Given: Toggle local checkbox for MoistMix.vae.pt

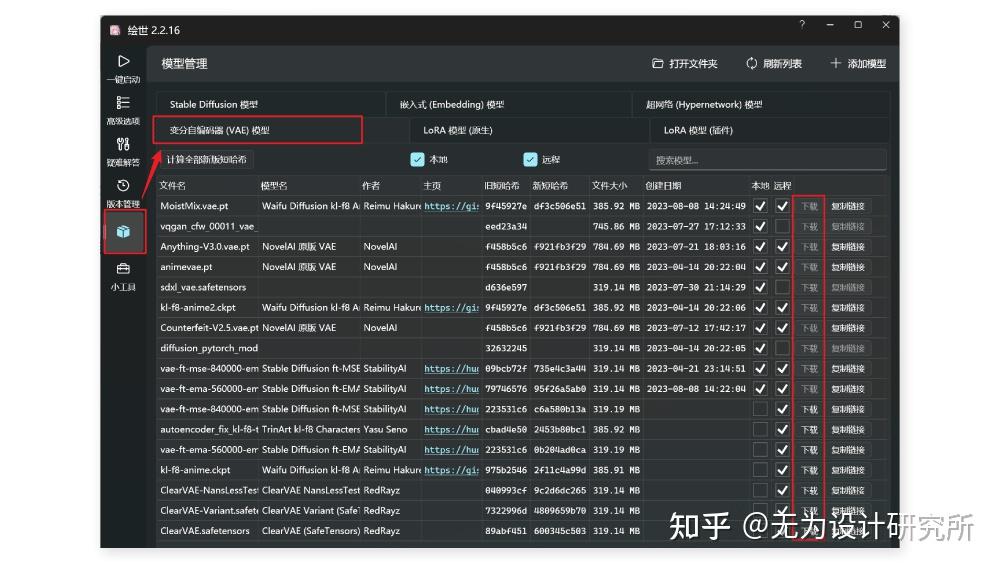Looking at the screenshot, I should [760, 206].
